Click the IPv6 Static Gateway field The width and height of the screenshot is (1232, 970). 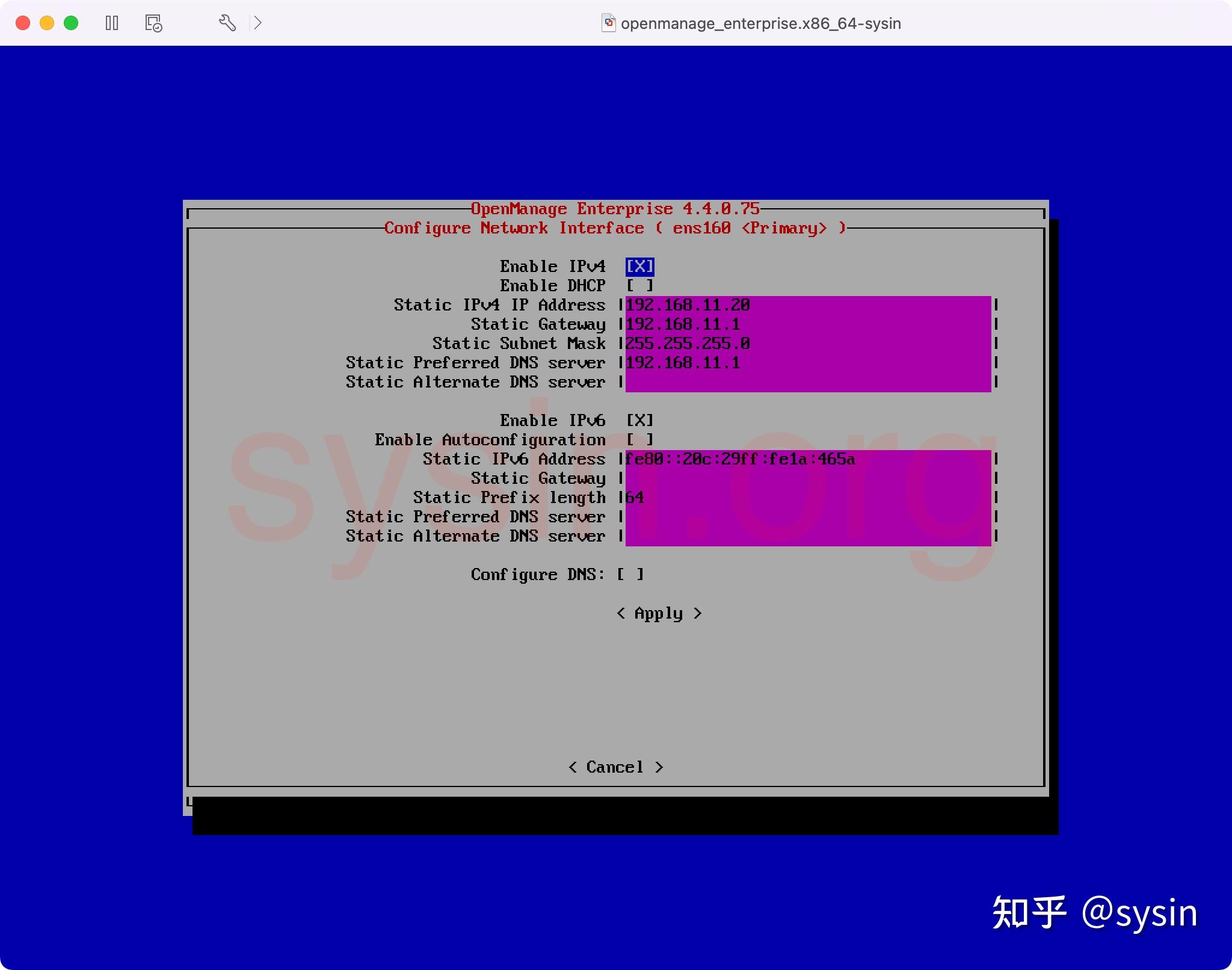pos(808,478)
